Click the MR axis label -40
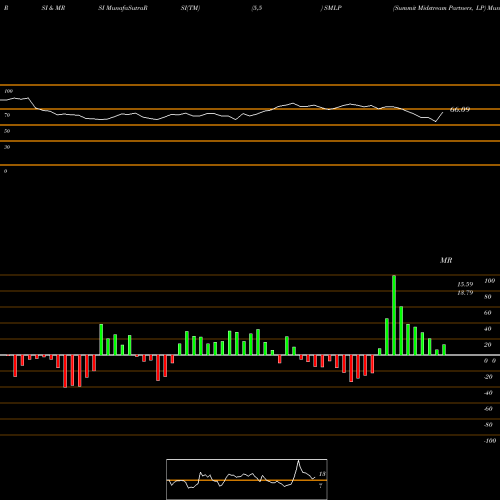Screen dimensions: 500x500 (x=488, y=393)
